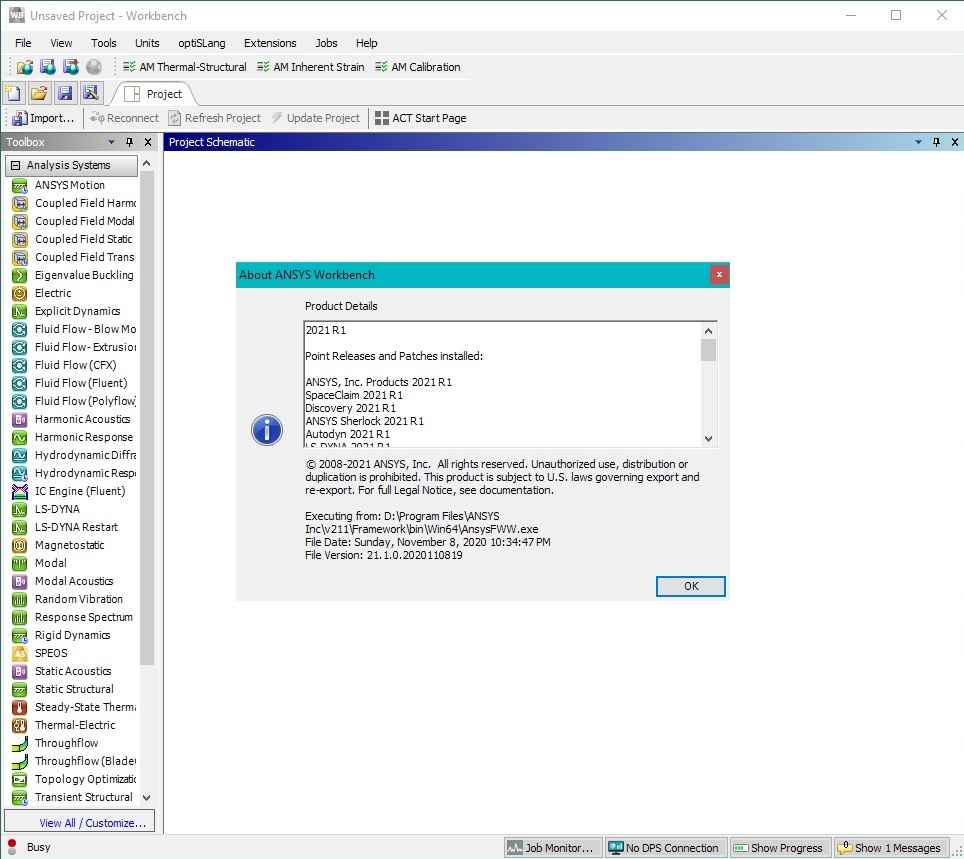Click the View All / Customize link
This screenshot has height=859, width=964.
pos(92,823)
